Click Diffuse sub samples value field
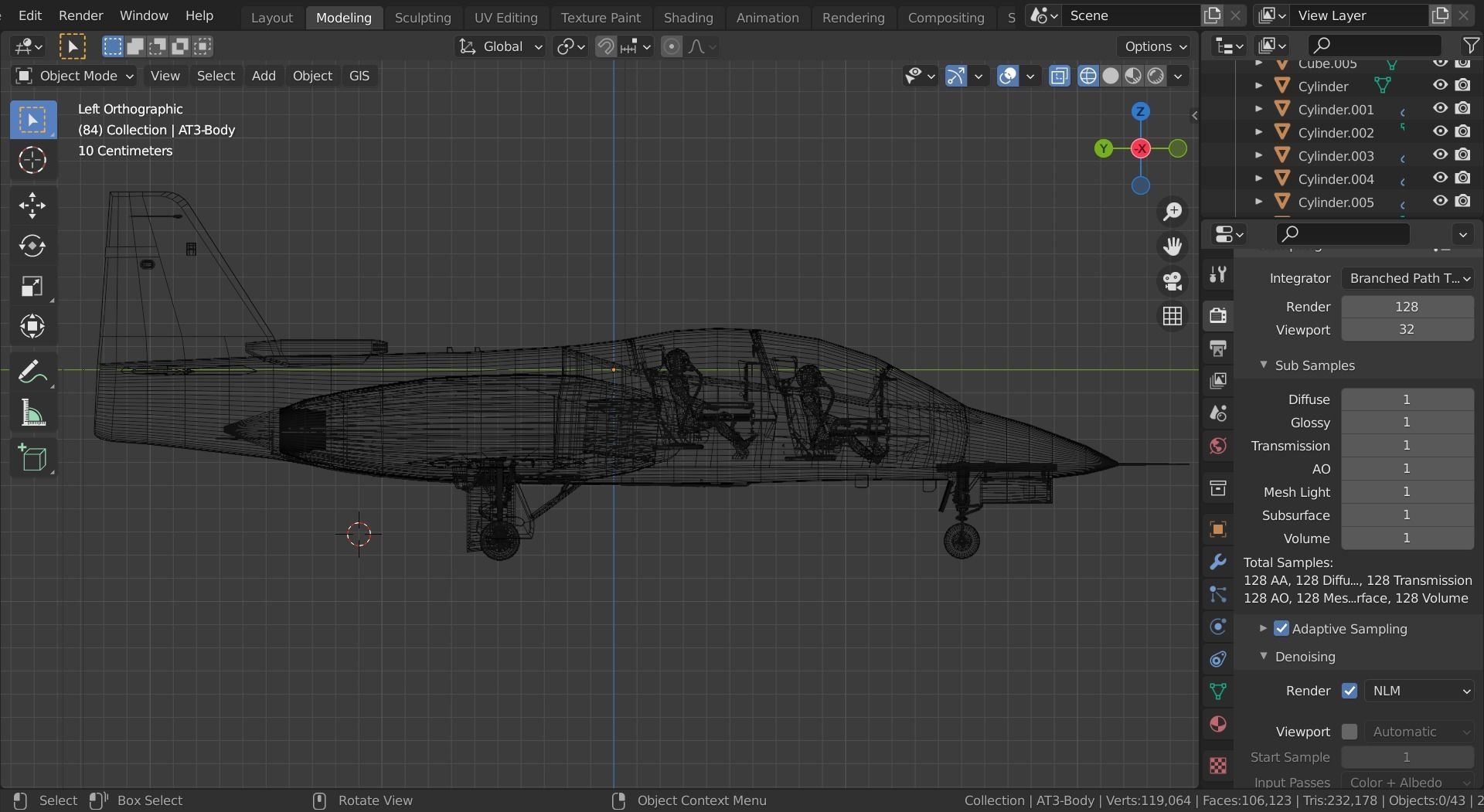The height and width of the screenshot is (812, 1484). (x=1407, y=399)
